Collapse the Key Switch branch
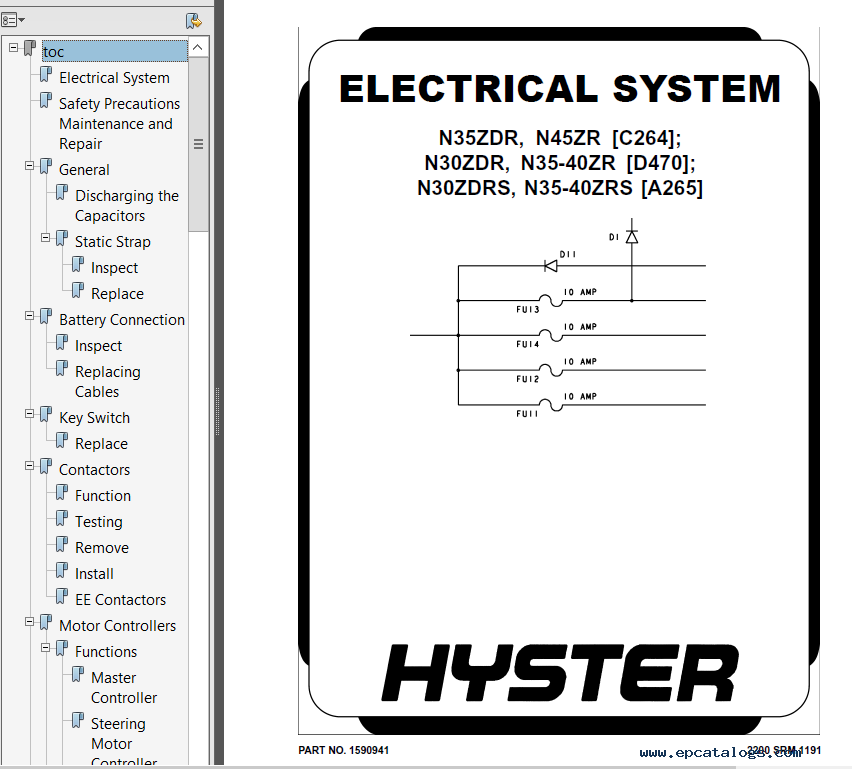 pyautogui.click(x=29, y=414)
